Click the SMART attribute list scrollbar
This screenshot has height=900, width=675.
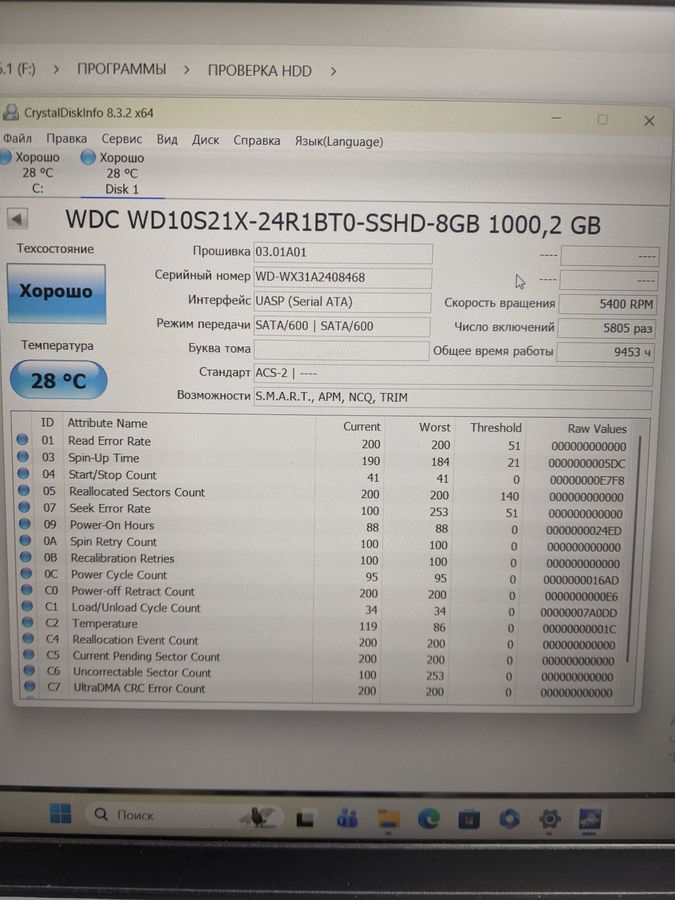[x=629, y=550]
